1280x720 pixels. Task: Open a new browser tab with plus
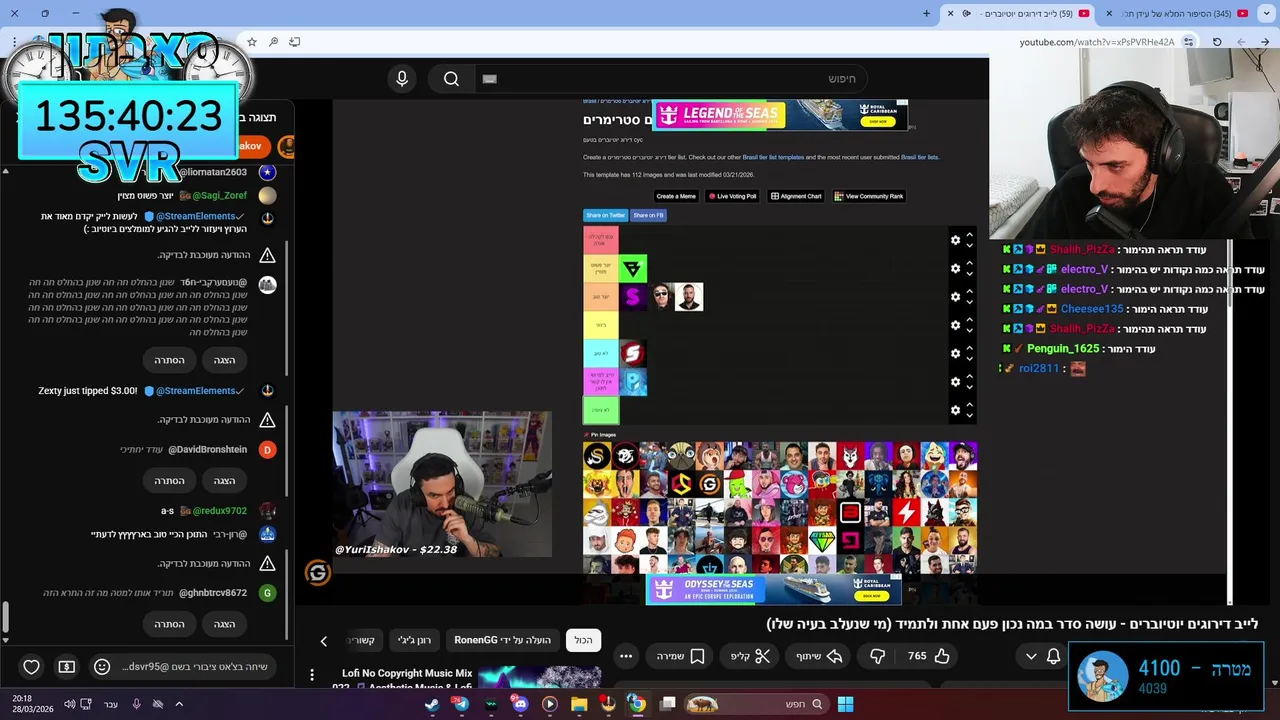(926, 13)
